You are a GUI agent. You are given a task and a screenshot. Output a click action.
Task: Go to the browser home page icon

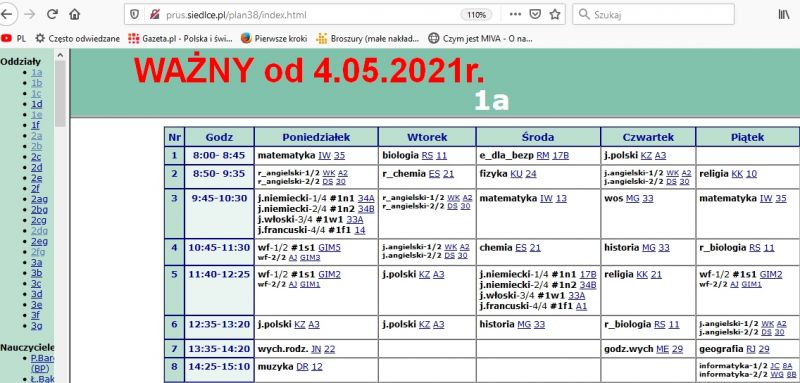pos(74,14)
